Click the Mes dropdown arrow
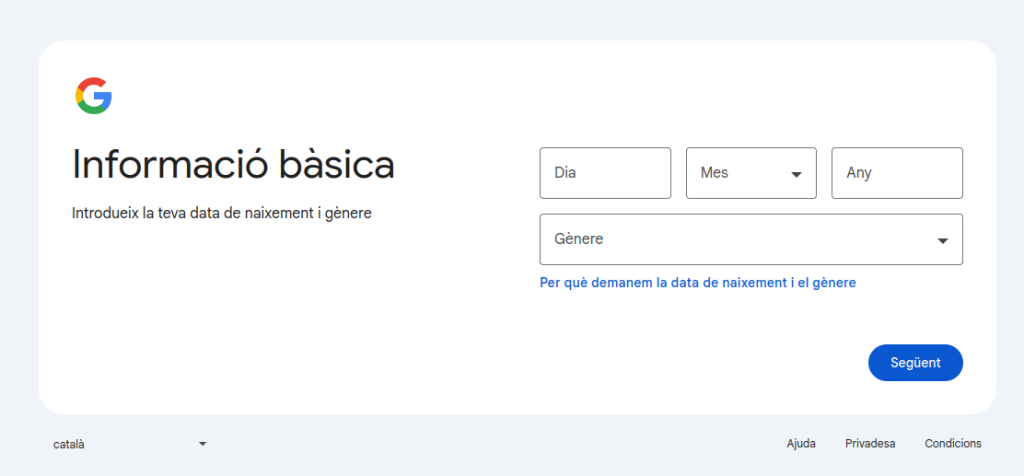This screenshot has height=476, width=1024. [796, 174]
